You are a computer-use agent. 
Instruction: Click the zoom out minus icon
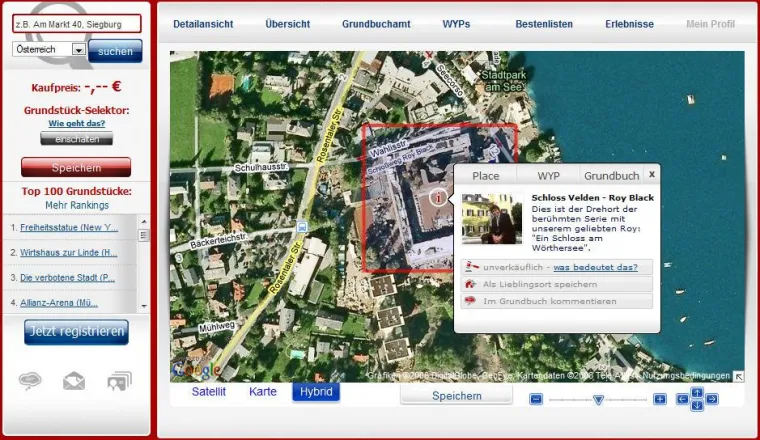[x=536, y=399]
